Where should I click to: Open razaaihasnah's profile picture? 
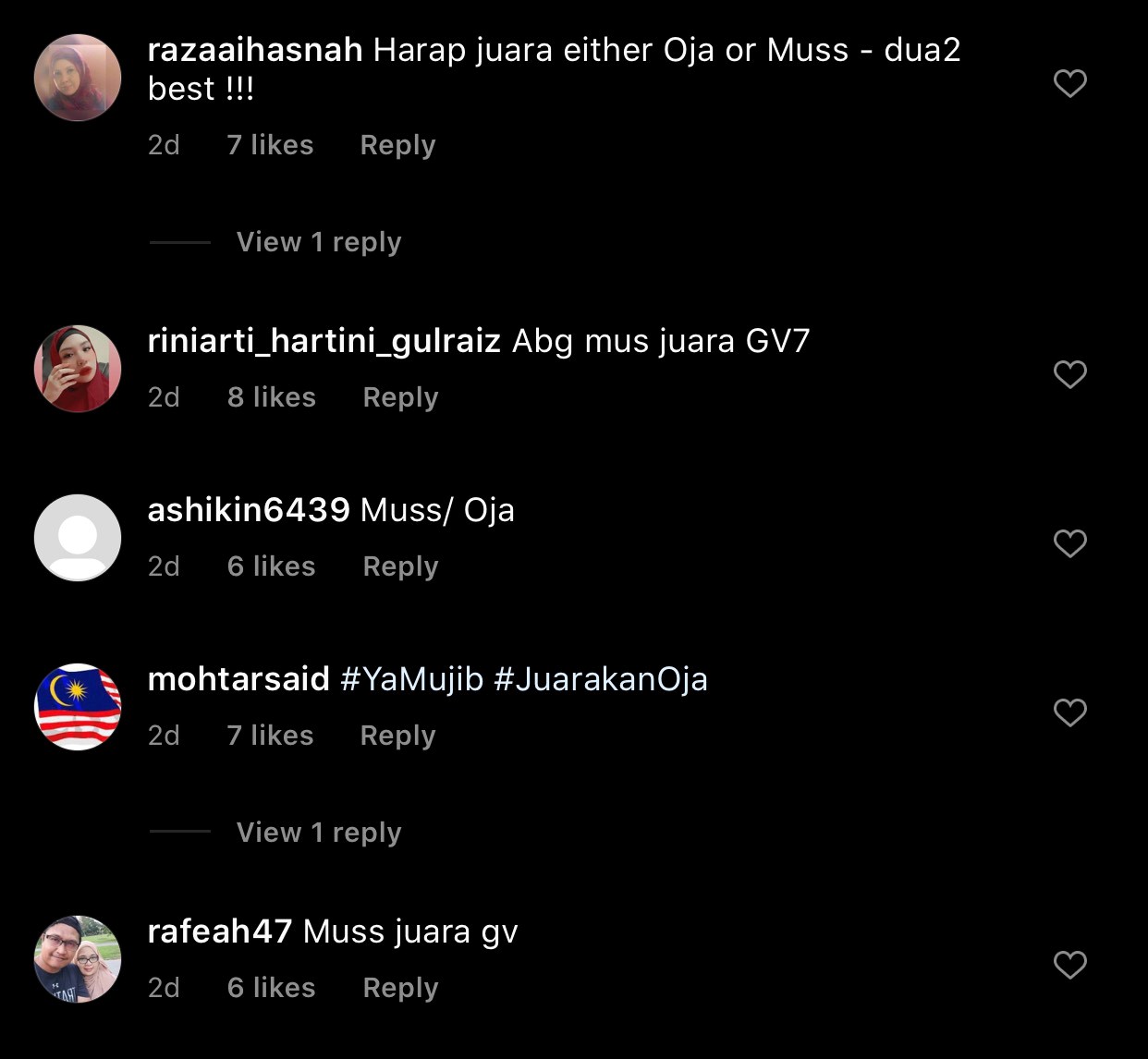point(78,78)
